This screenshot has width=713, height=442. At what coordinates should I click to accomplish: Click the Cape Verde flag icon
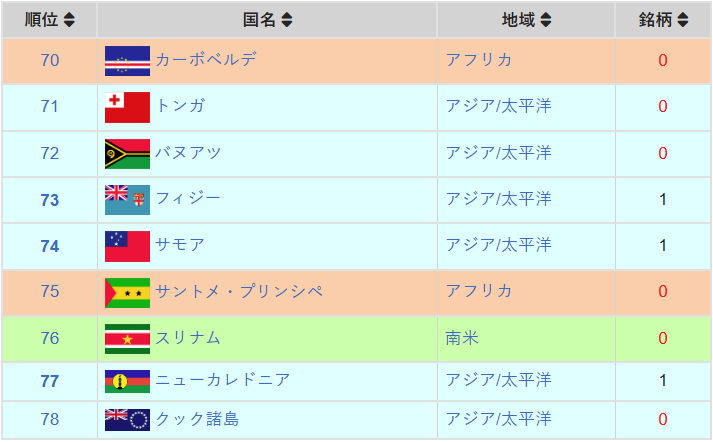(127, 61)
